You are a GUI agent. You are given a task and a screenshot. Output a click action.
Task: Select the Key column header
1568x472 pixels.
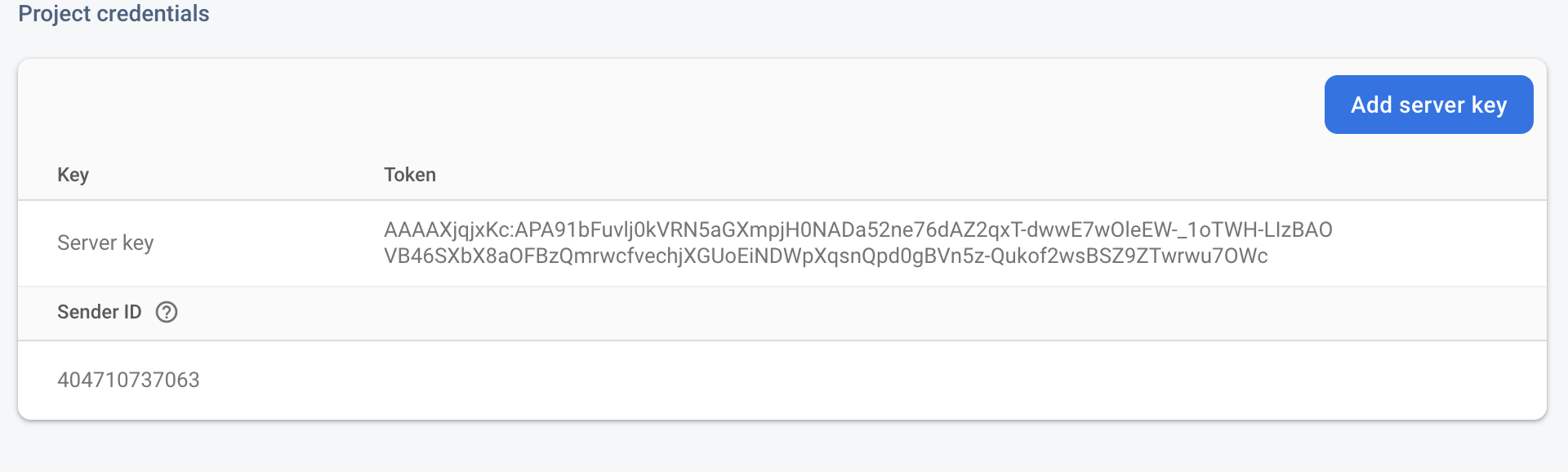(x=73, y=175)
